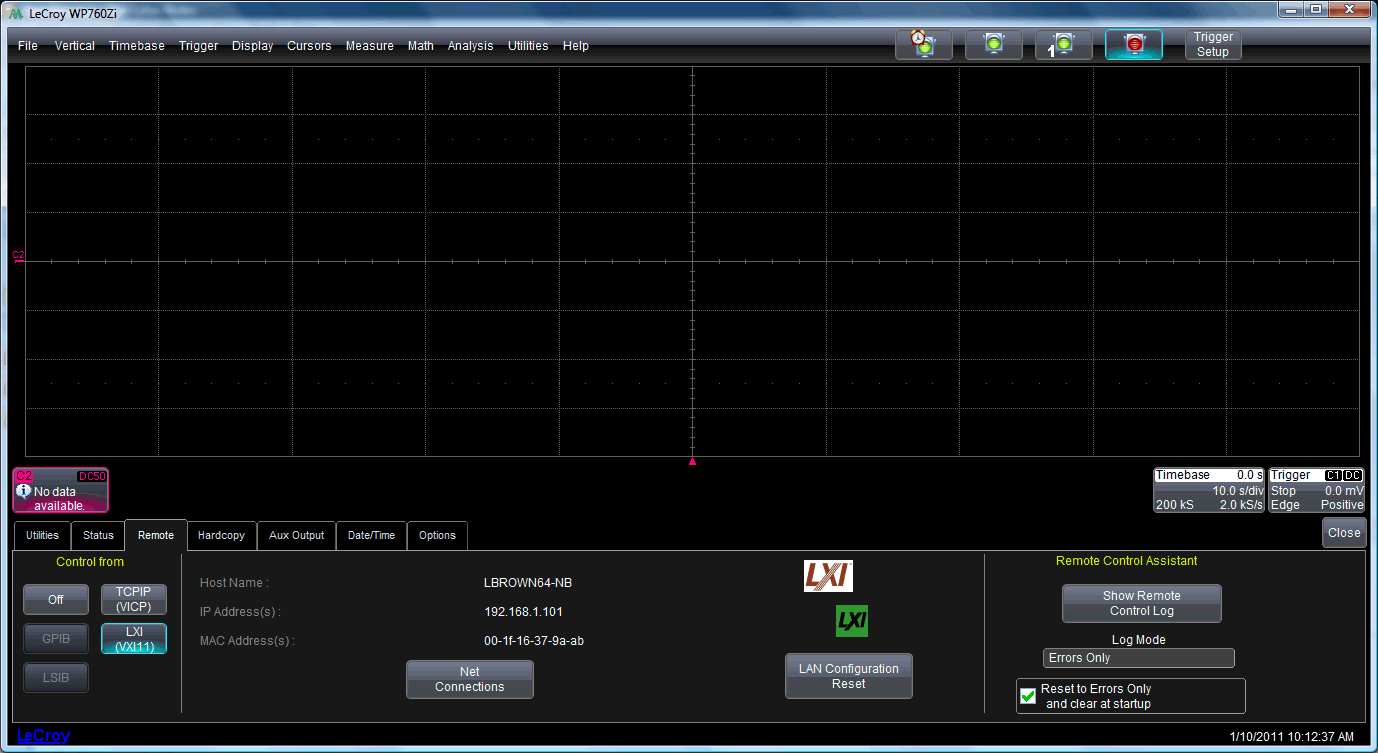
Task: Switch to the Hardcopy tab
Action: [222, 535]
